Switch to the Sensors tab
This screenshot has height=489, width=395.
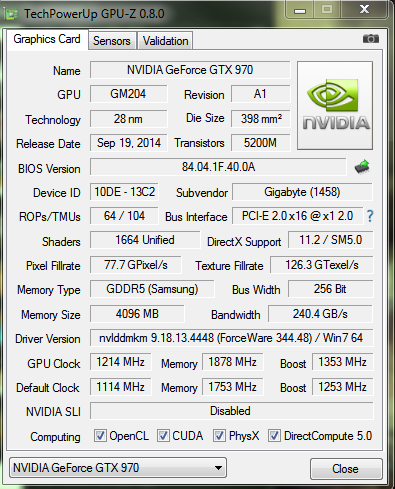point(112,41)
